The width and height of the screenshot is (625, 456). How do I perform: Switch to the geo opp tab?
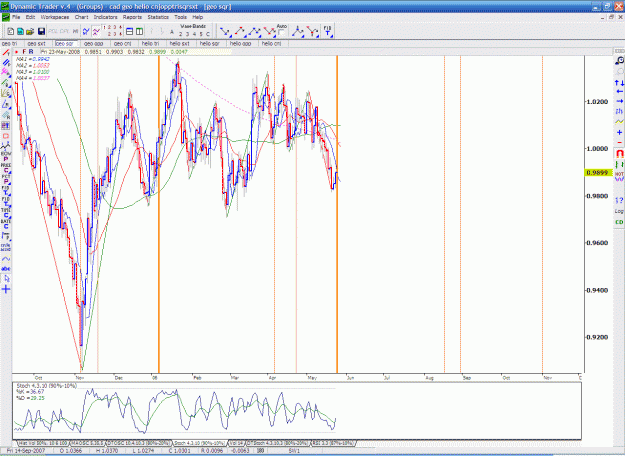click(x=94, y=43)
